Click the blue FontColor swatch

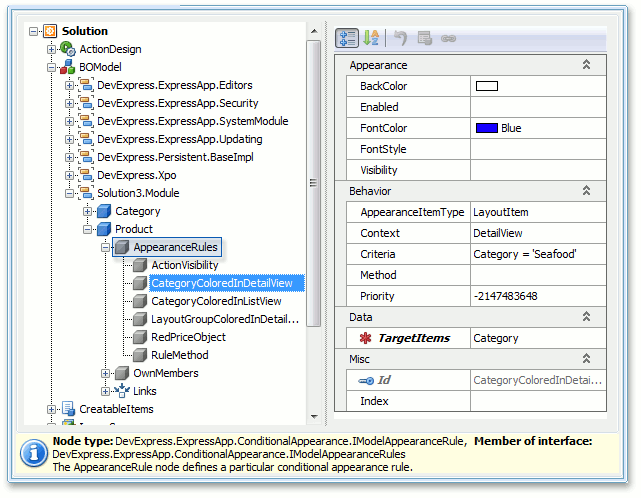point(486,128)
